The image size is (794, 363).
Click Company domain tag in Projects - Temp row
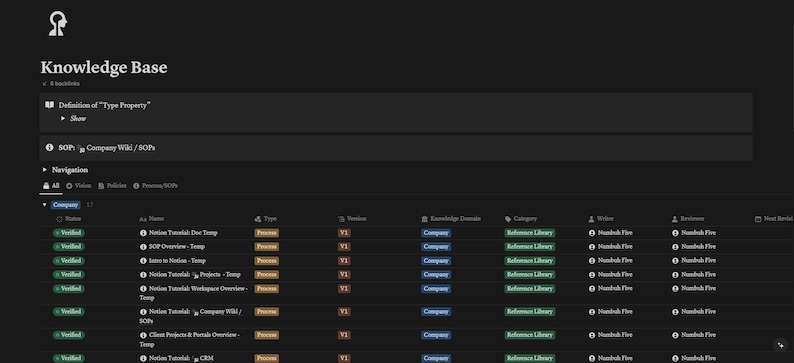[x=436, y=274]
